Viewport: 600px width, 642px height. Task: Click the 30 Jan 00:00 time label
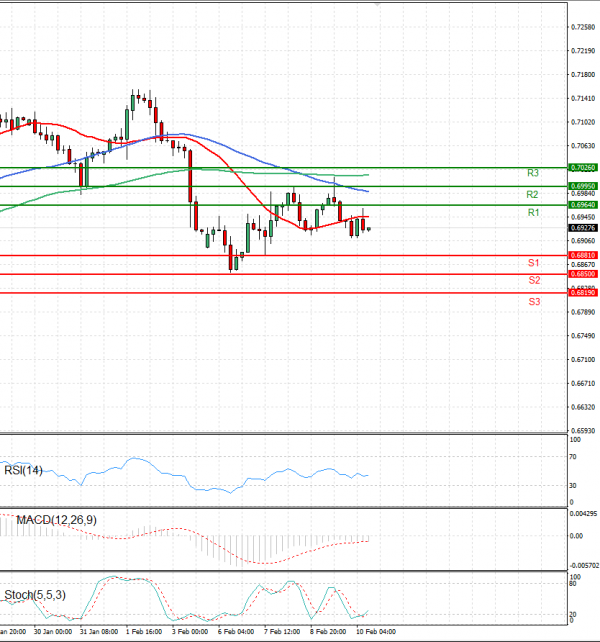pos(53,632)
